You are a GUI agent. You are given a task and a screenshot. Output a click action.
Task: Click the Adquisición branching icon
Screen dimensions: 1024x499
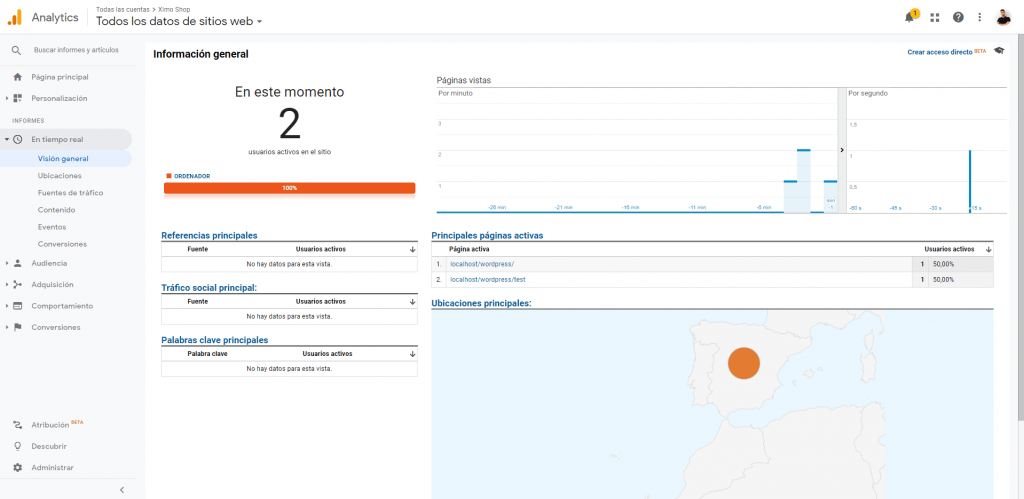pyautogui.click(x=18, y=285)
